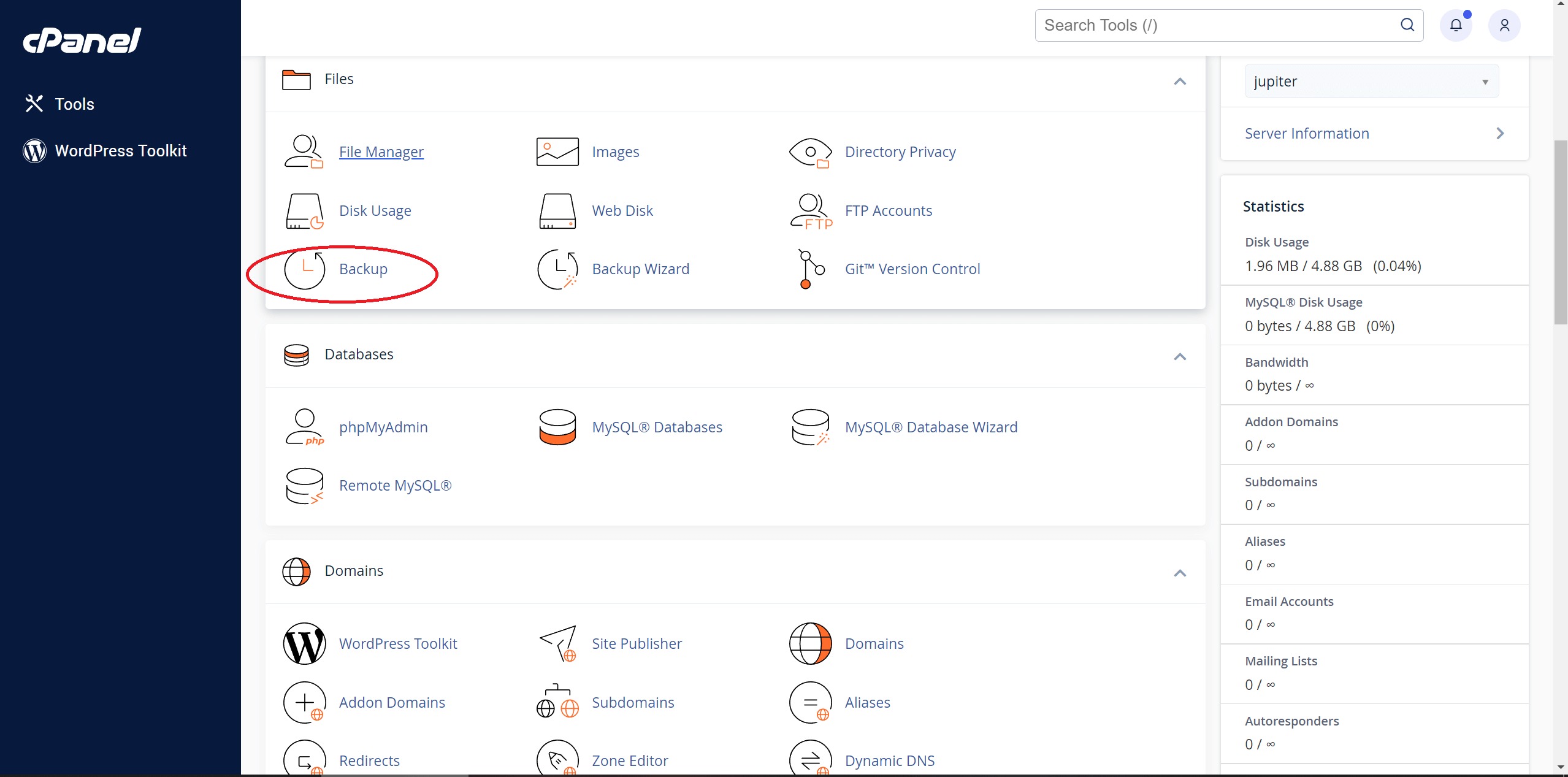Image resolution: width=1568 pixels, height=777 pixels.
Task: Open the MySQL Databases icon
Action: coord(557,427)
